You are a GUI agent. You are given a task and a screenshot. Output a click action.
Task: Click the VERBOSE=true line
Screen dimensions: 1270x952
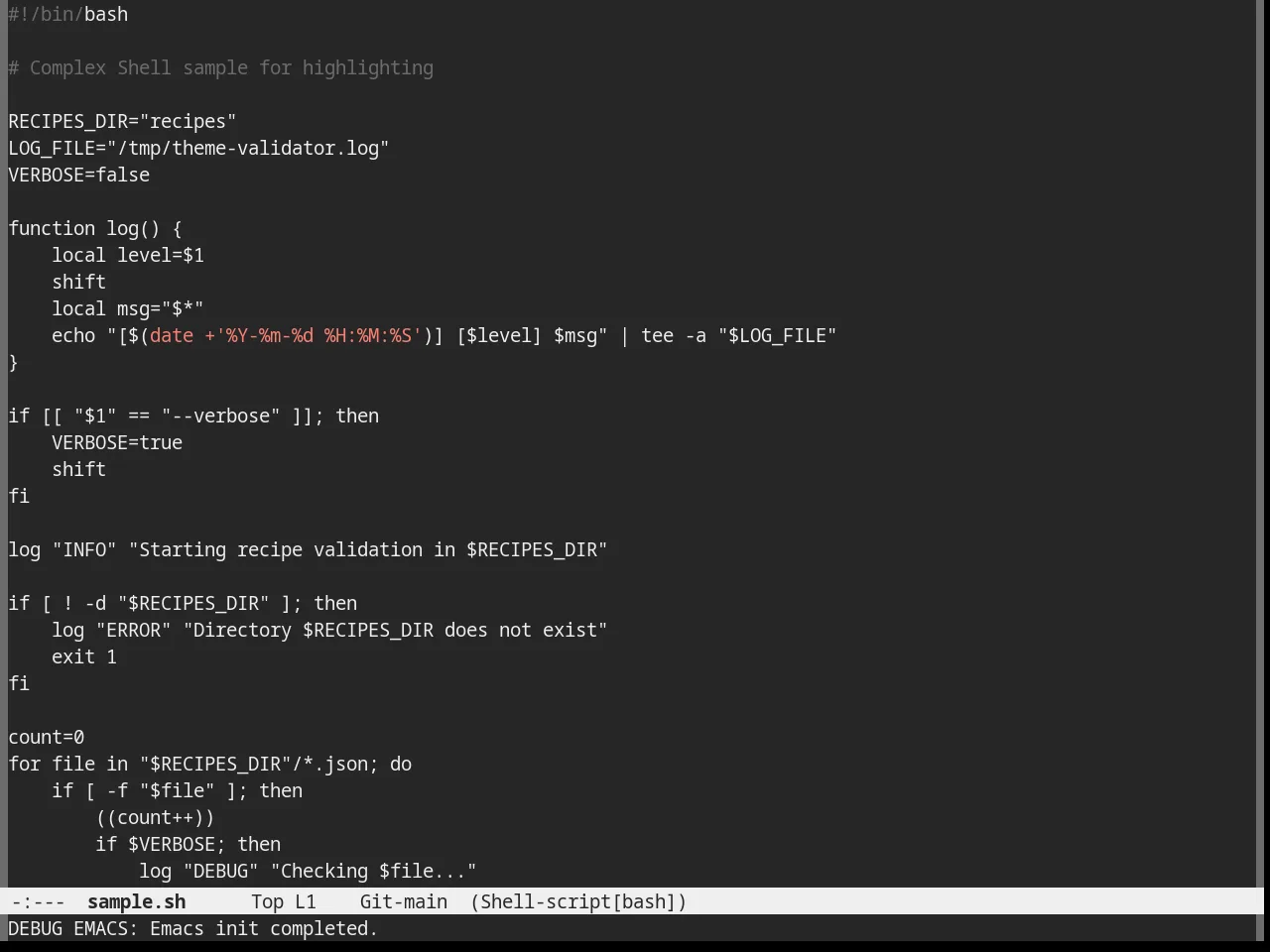117,442
